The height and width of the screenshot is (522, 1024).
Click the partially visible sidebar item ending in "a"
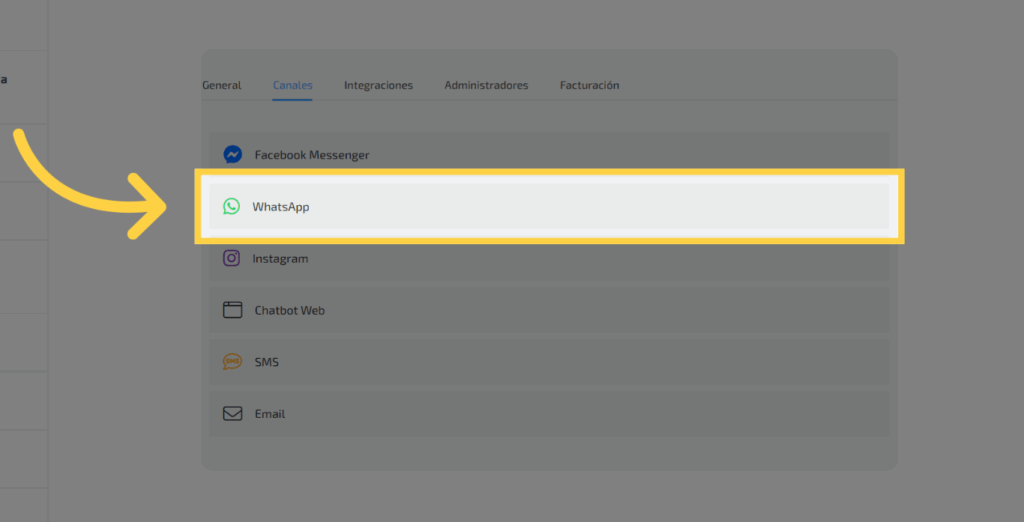click(x=4, y=79)
